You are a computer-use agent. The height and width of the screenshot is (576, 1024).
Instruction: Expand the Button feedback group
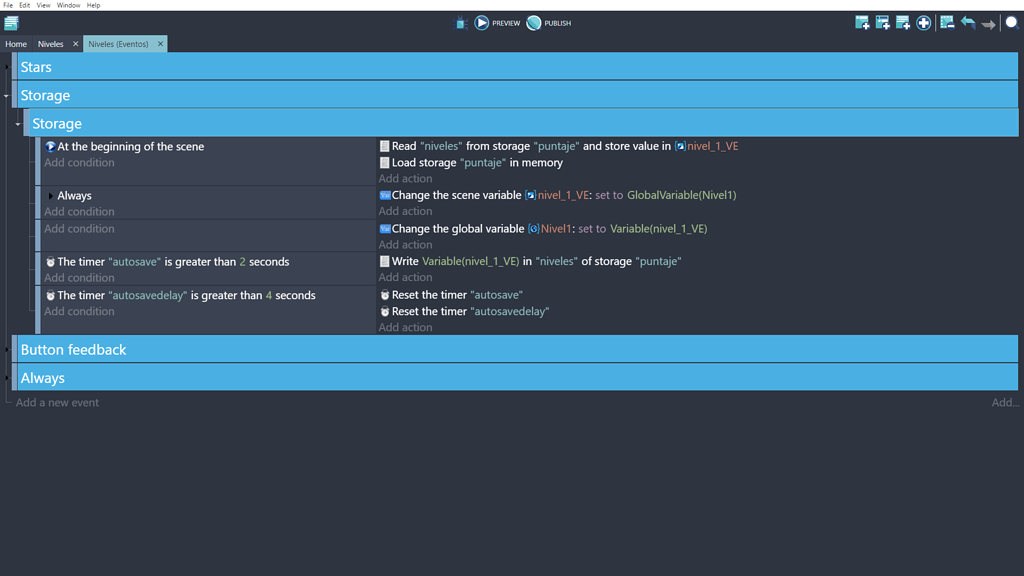coord(7,349)
